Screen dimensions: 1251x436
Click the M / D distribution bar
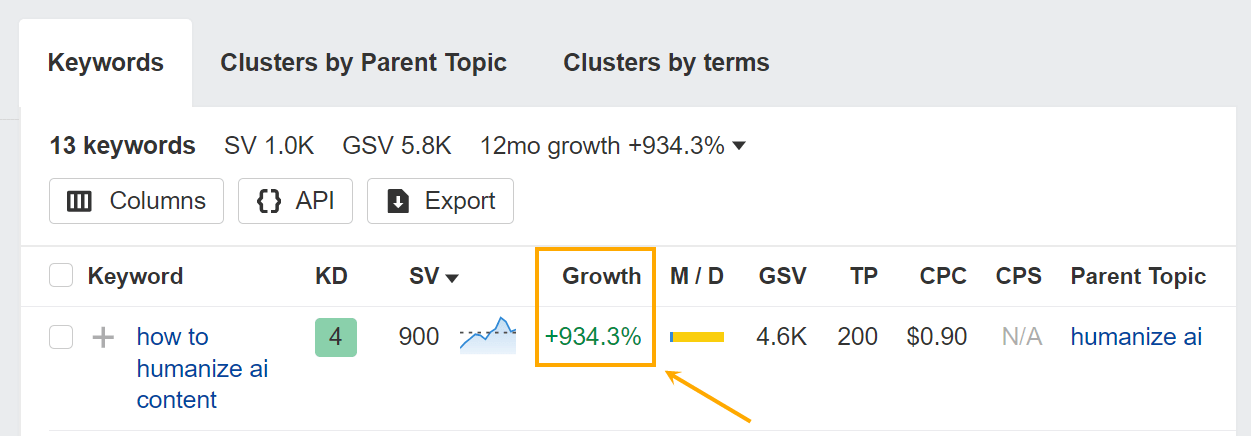point(697,337)
